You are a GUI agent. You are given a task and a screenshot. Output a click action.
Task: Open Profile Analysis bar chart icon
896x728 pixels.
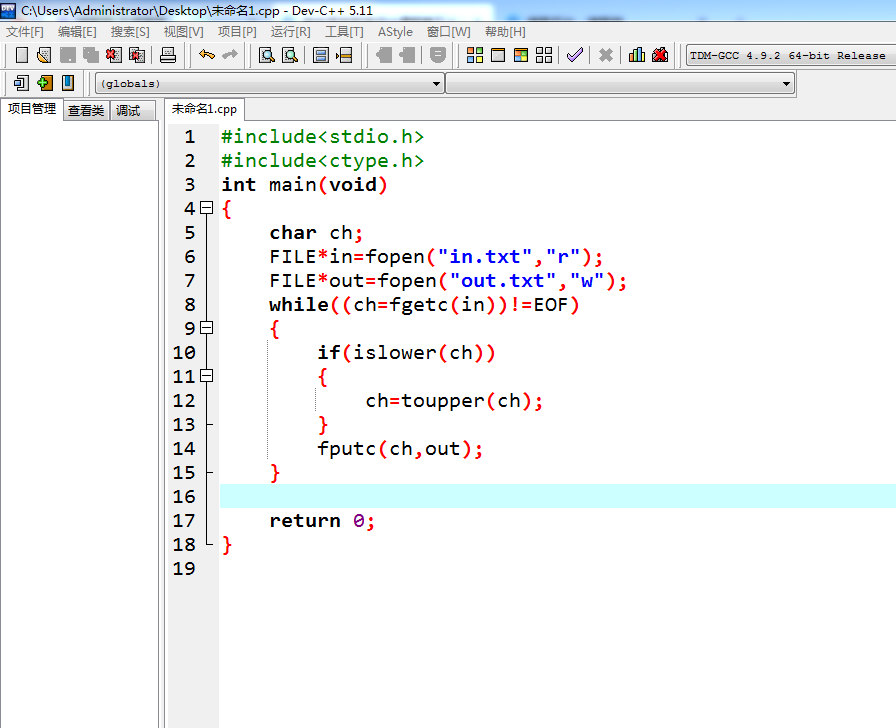coord(637,55)
